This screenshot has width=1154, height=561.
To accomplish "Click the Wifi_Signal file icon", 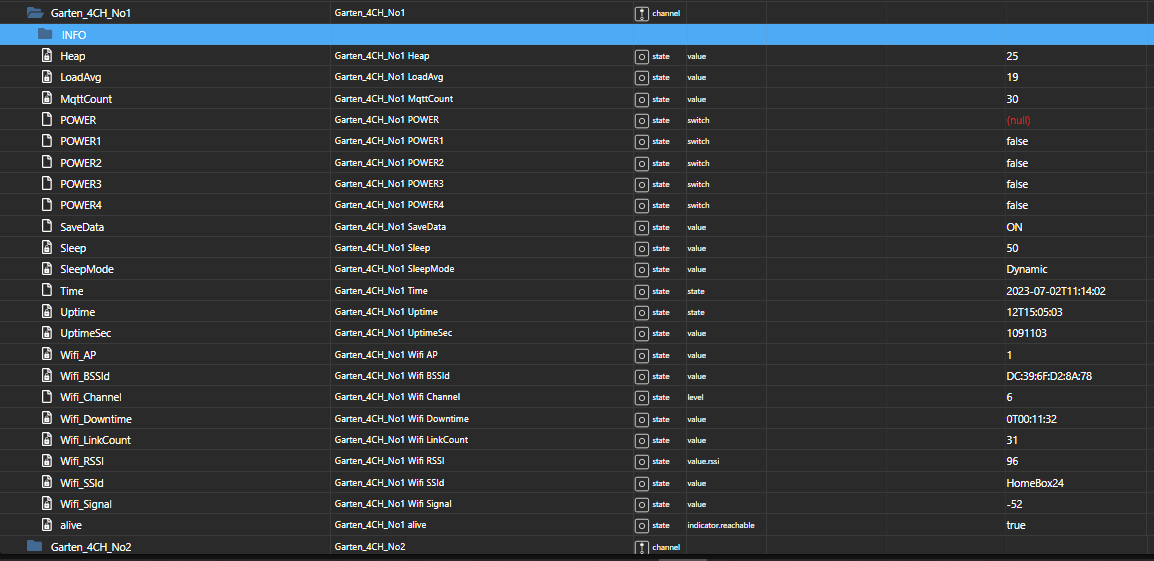I will (x=46, y=504).
